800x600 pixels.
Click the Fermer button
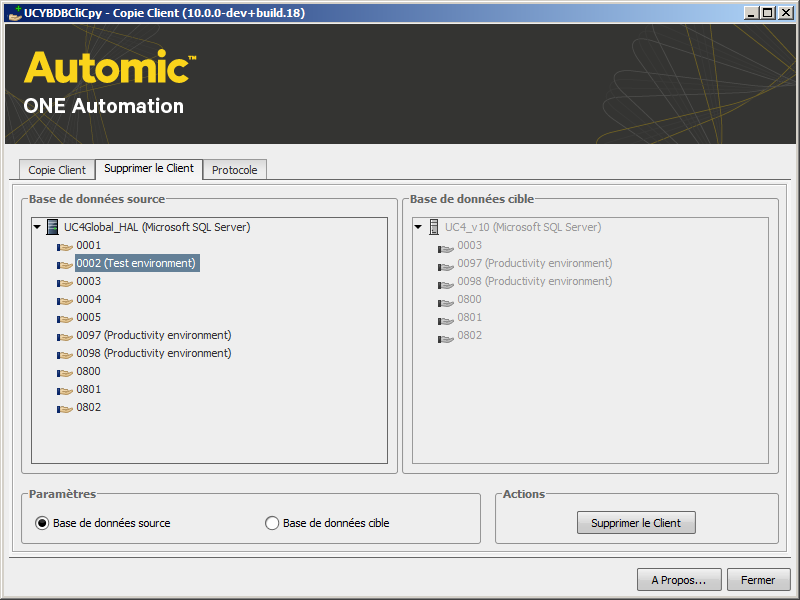pos(758,580)
